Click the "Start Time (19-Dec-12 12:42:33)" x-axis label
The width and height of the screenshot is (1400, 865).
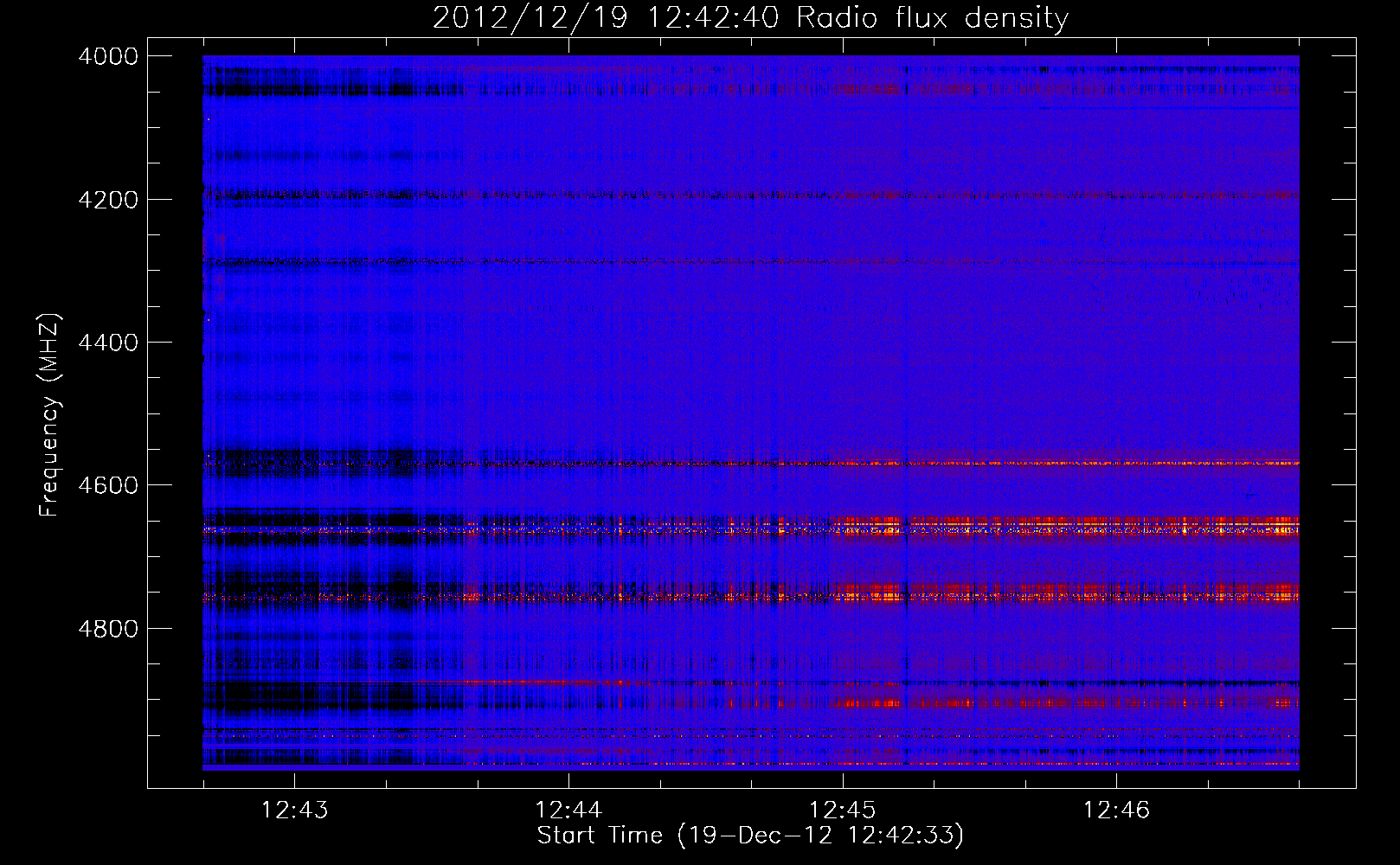coord(750,836)
